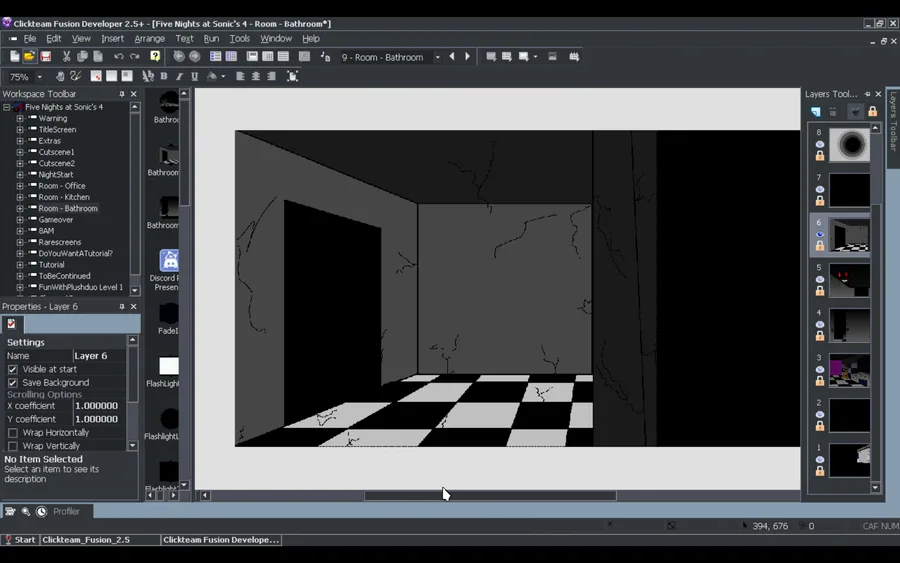Open the Arrange menu
900x563 pixels.
tap(149, 38)
